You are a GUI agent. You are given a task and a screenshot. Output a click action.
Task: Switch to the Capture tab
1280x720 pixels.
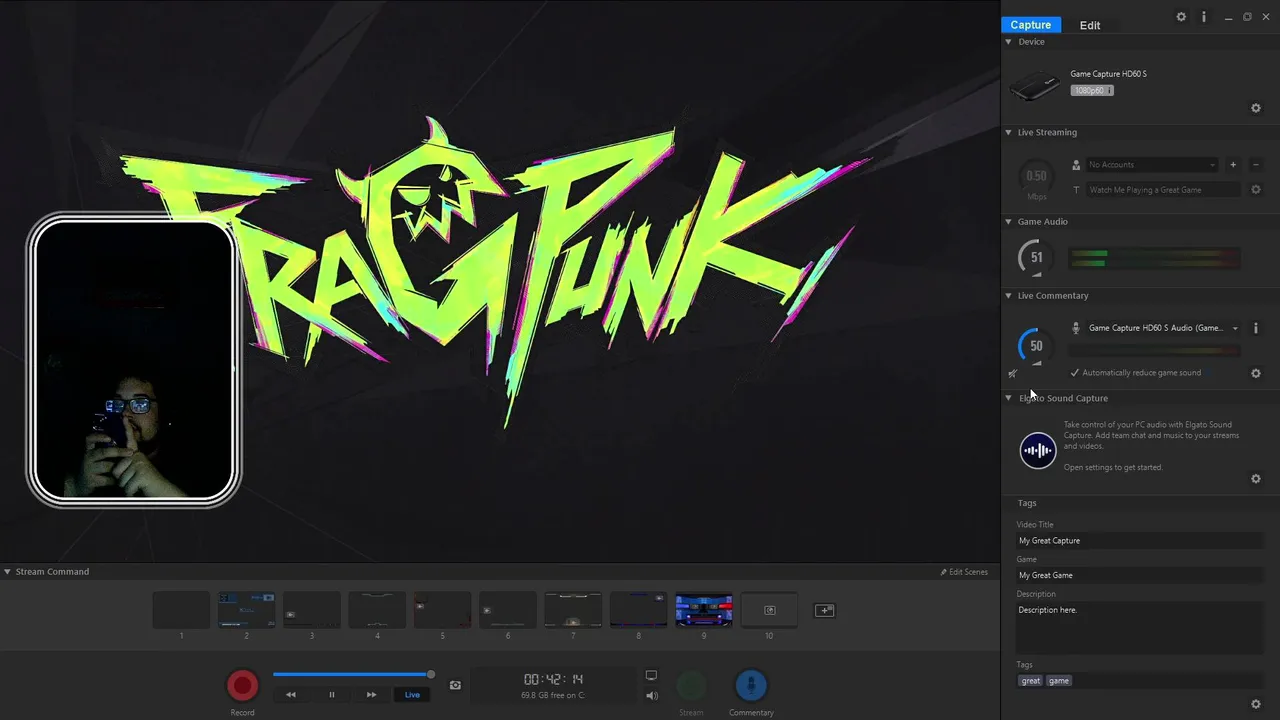1030,25
